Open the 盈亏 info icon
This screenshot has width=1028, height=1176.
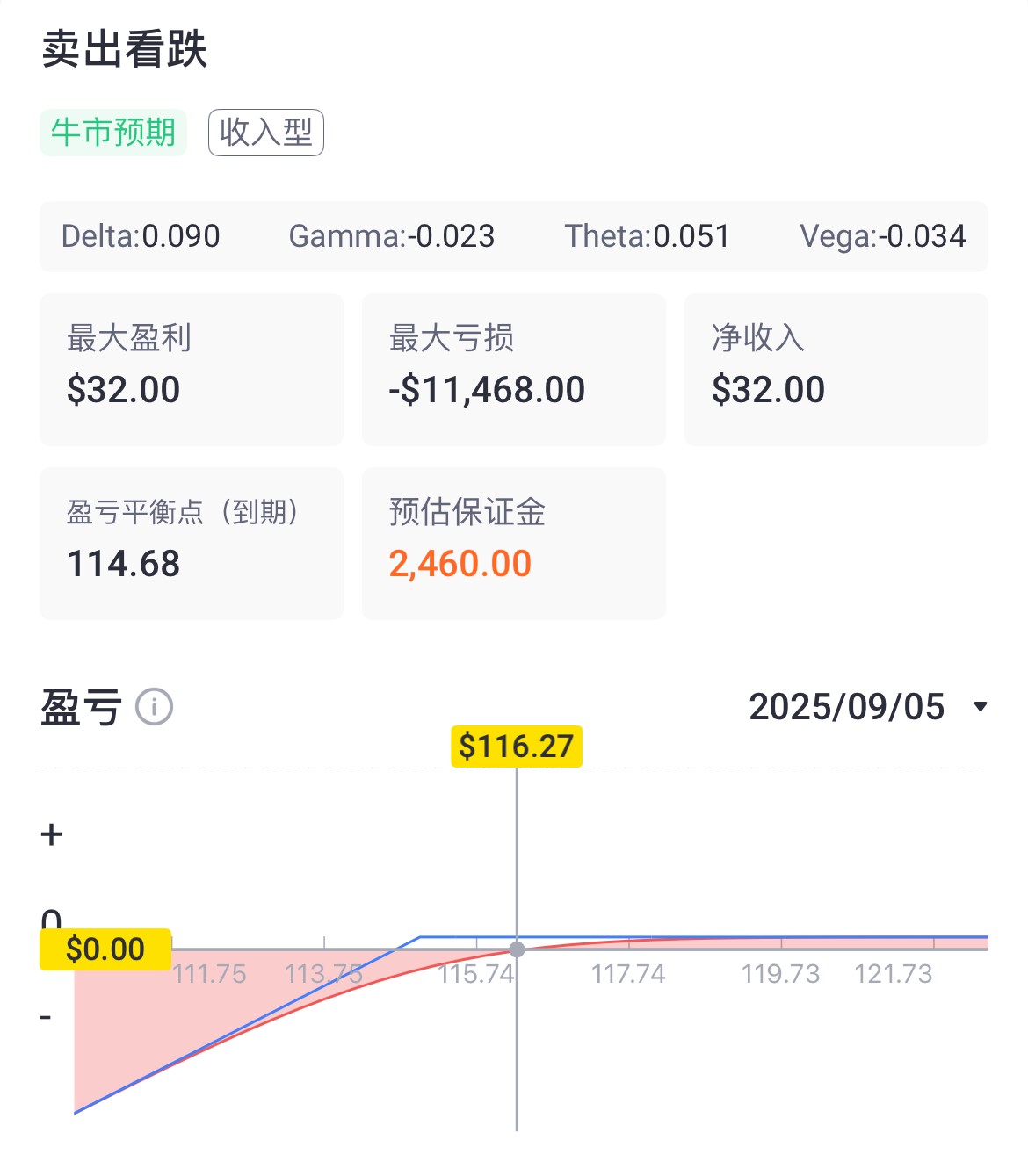click(155, 707)
